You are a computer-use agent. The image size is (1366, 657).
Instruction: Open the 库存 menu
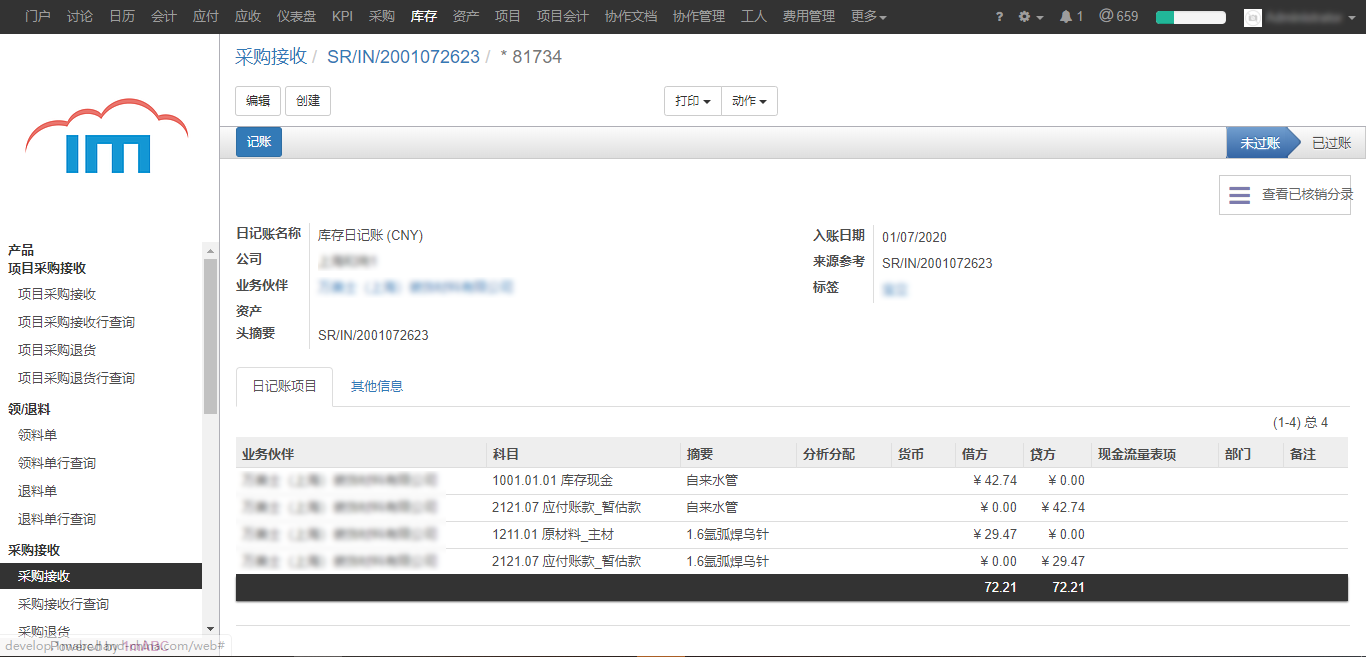[x=424, y=17]
